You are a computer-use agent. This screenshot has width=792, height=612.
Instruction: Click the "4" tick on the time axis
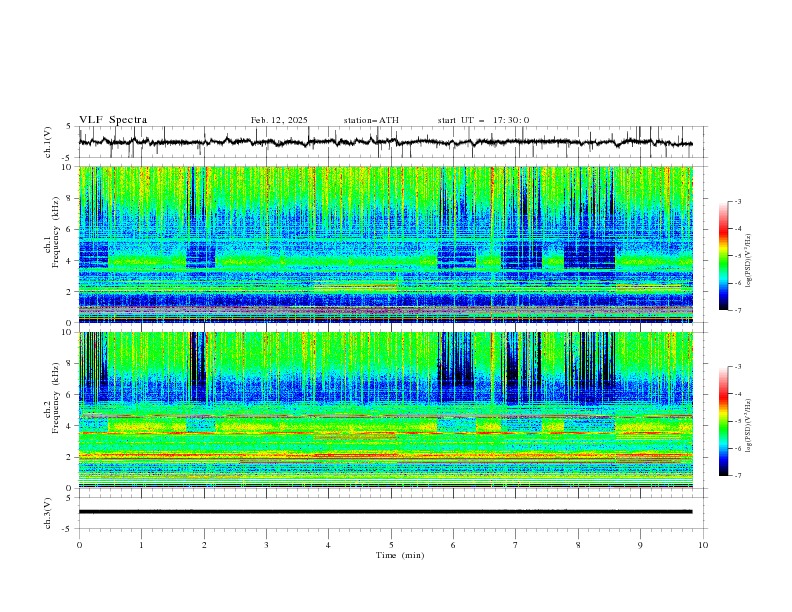coord(328,545)
